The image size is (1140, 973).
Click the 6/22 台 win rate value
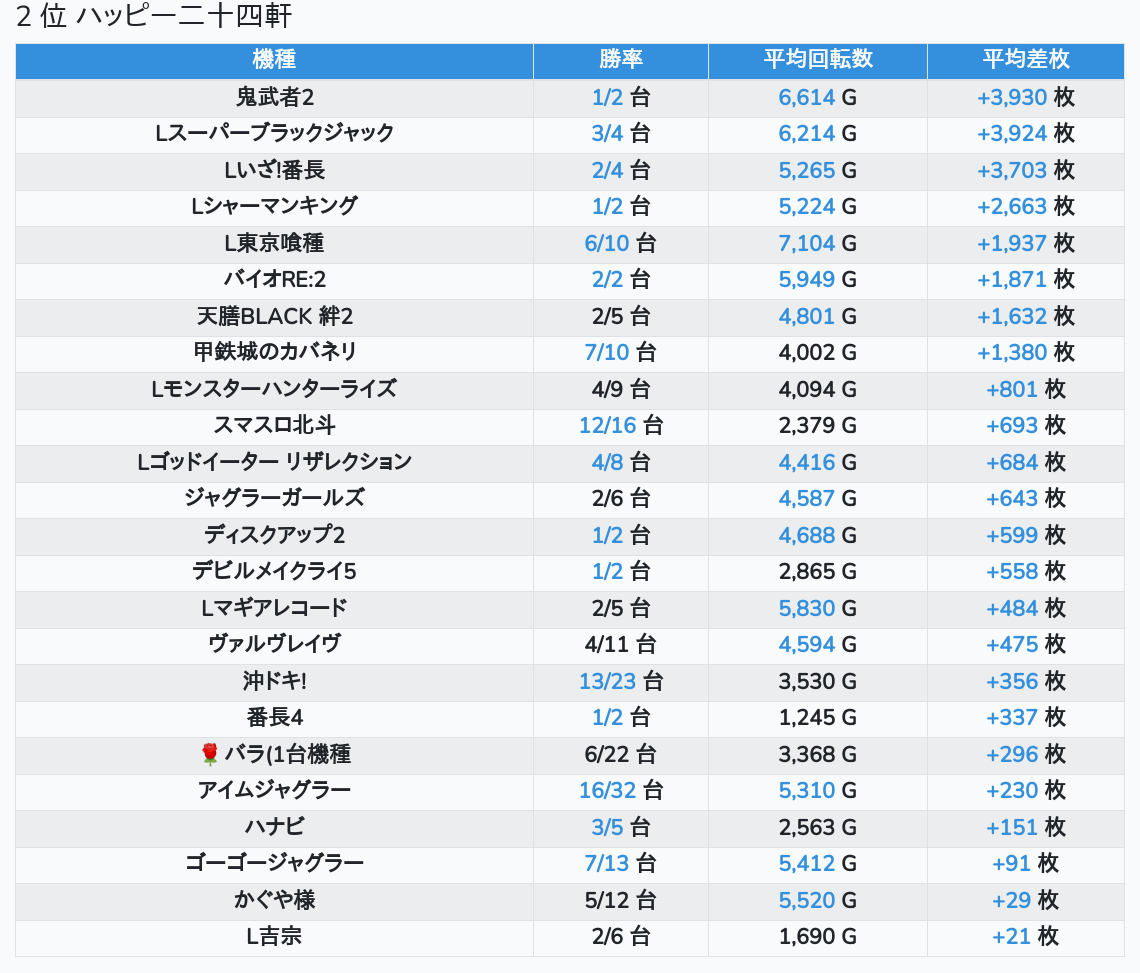620,754
